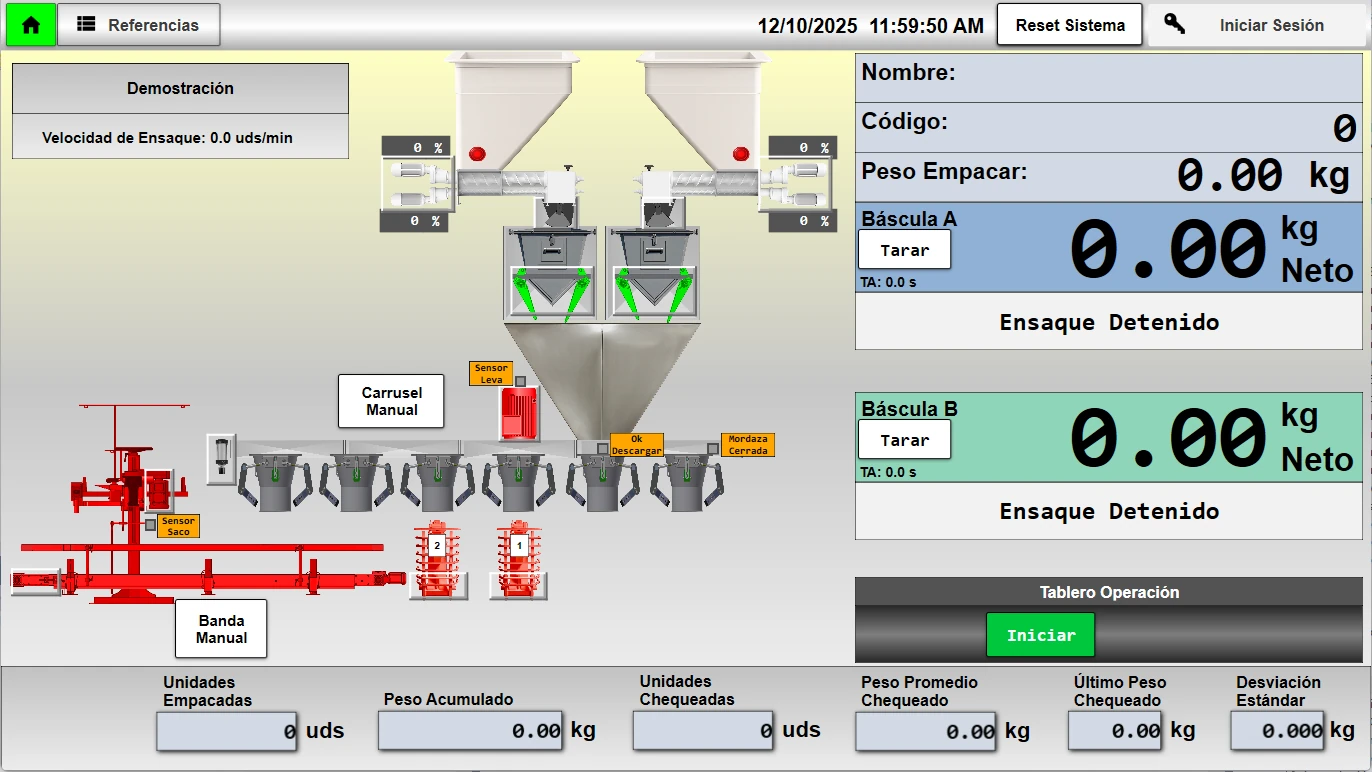Click the key icon to log in

(1174, 25)
